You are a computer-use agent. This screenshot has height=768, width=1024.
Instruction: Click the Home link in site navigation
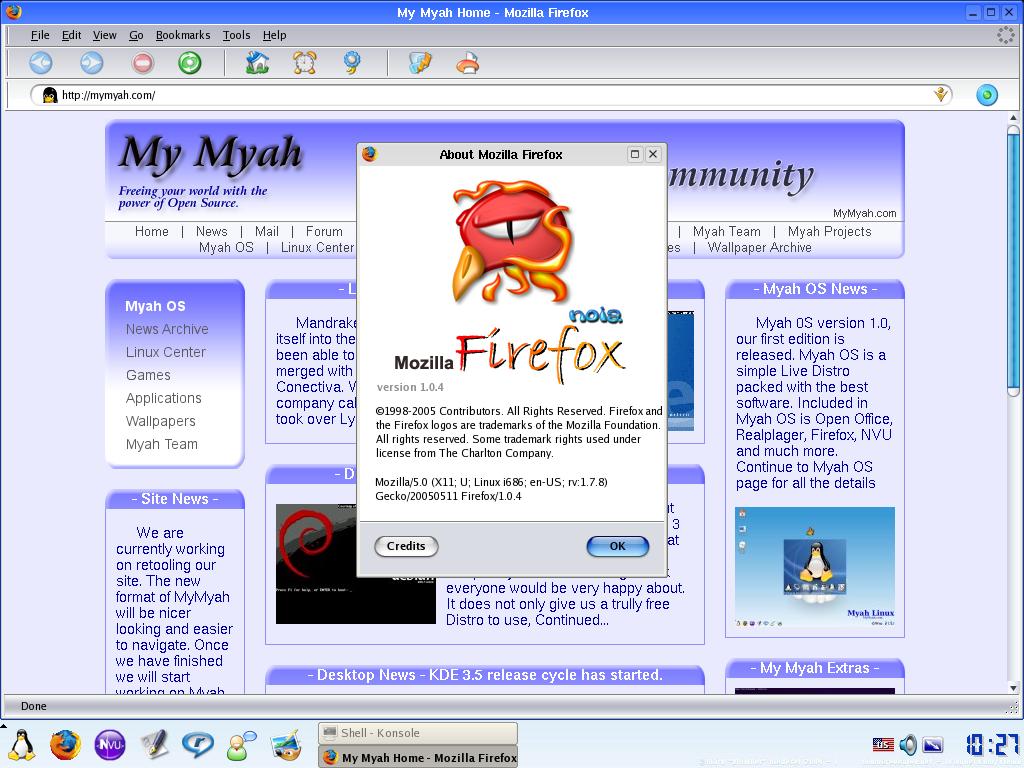point(152,231)
